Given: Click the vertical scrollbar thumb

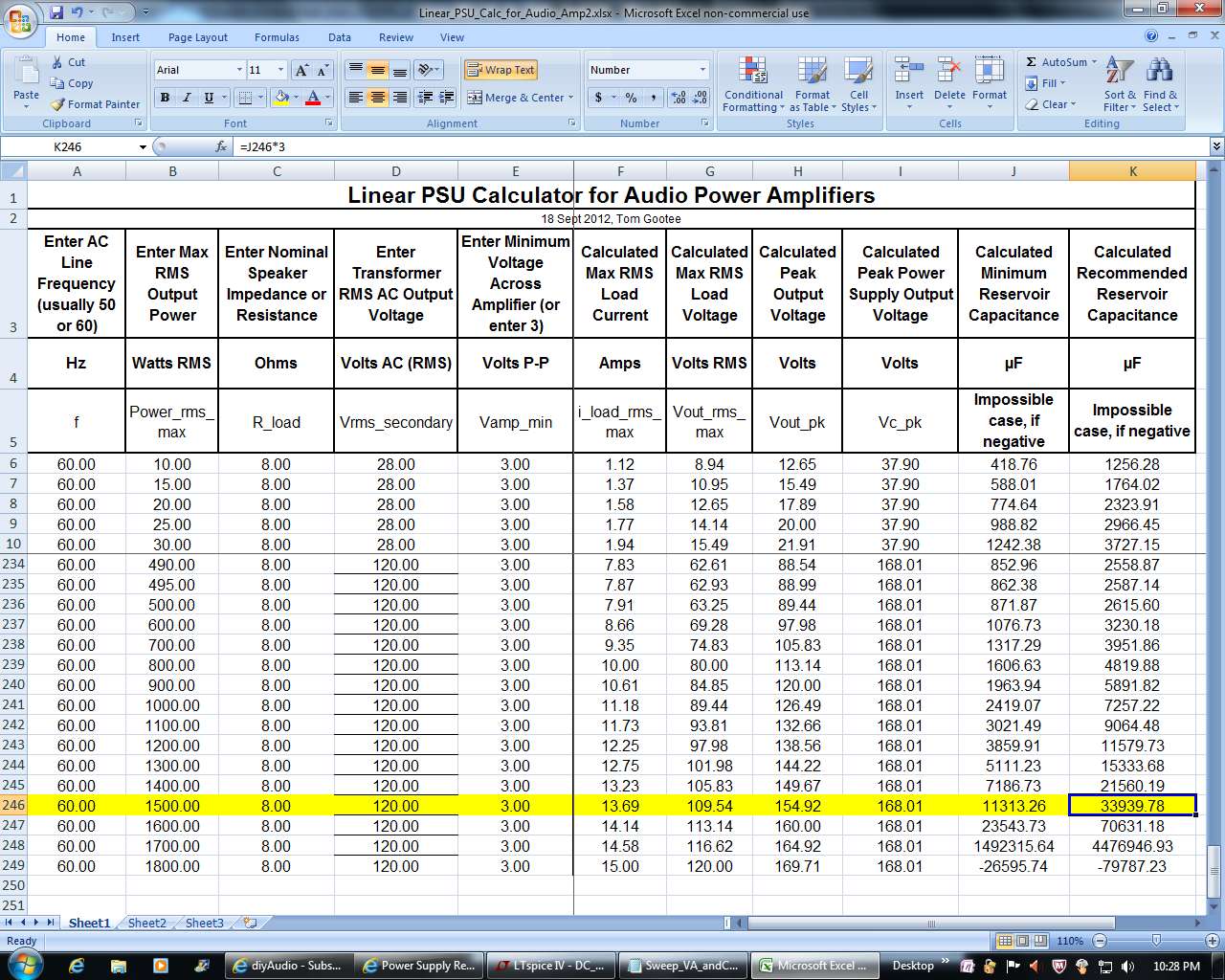Looking at the screenshot, I should point(1216,870).
